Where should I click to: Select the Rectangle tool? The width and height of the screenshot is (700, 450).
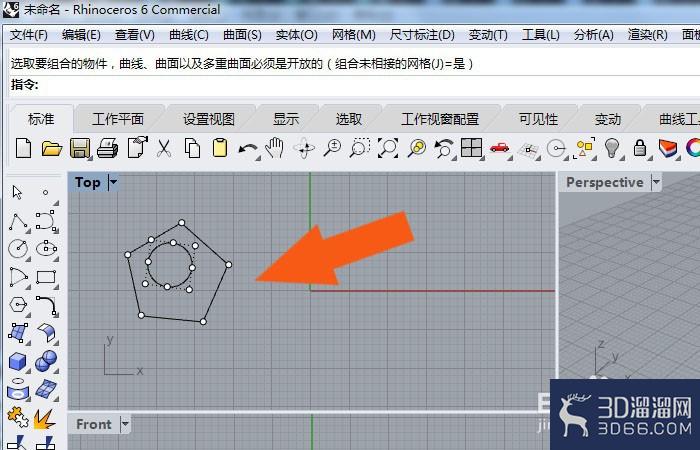click(46, 277)
